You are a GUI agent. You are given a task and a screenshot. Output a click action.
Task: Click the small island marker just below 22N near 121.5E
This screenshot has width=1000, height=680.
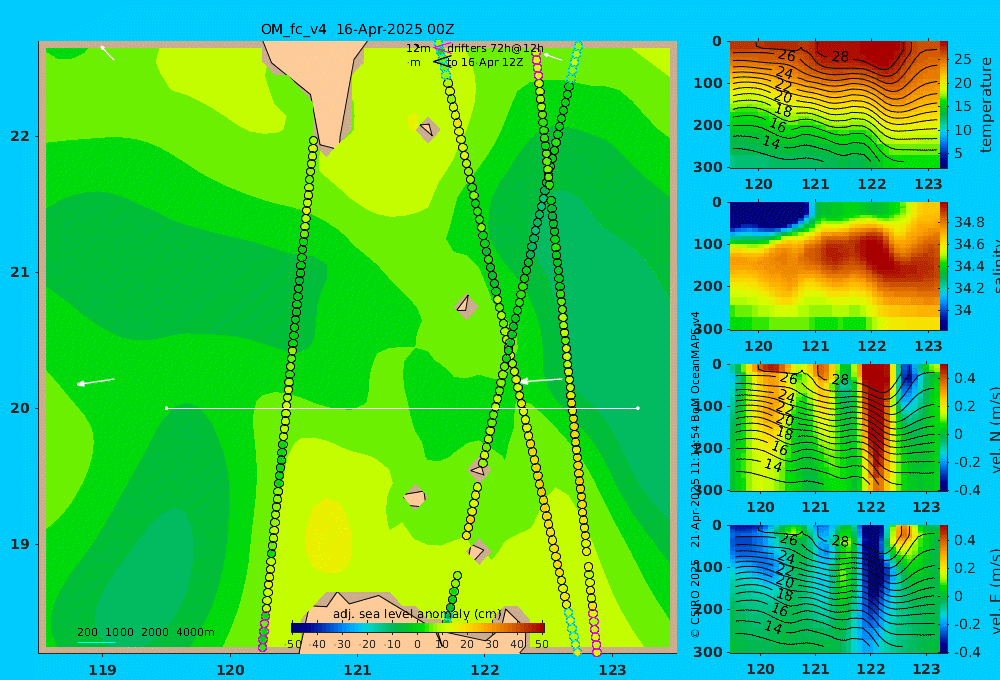click(x=428, y=129)
